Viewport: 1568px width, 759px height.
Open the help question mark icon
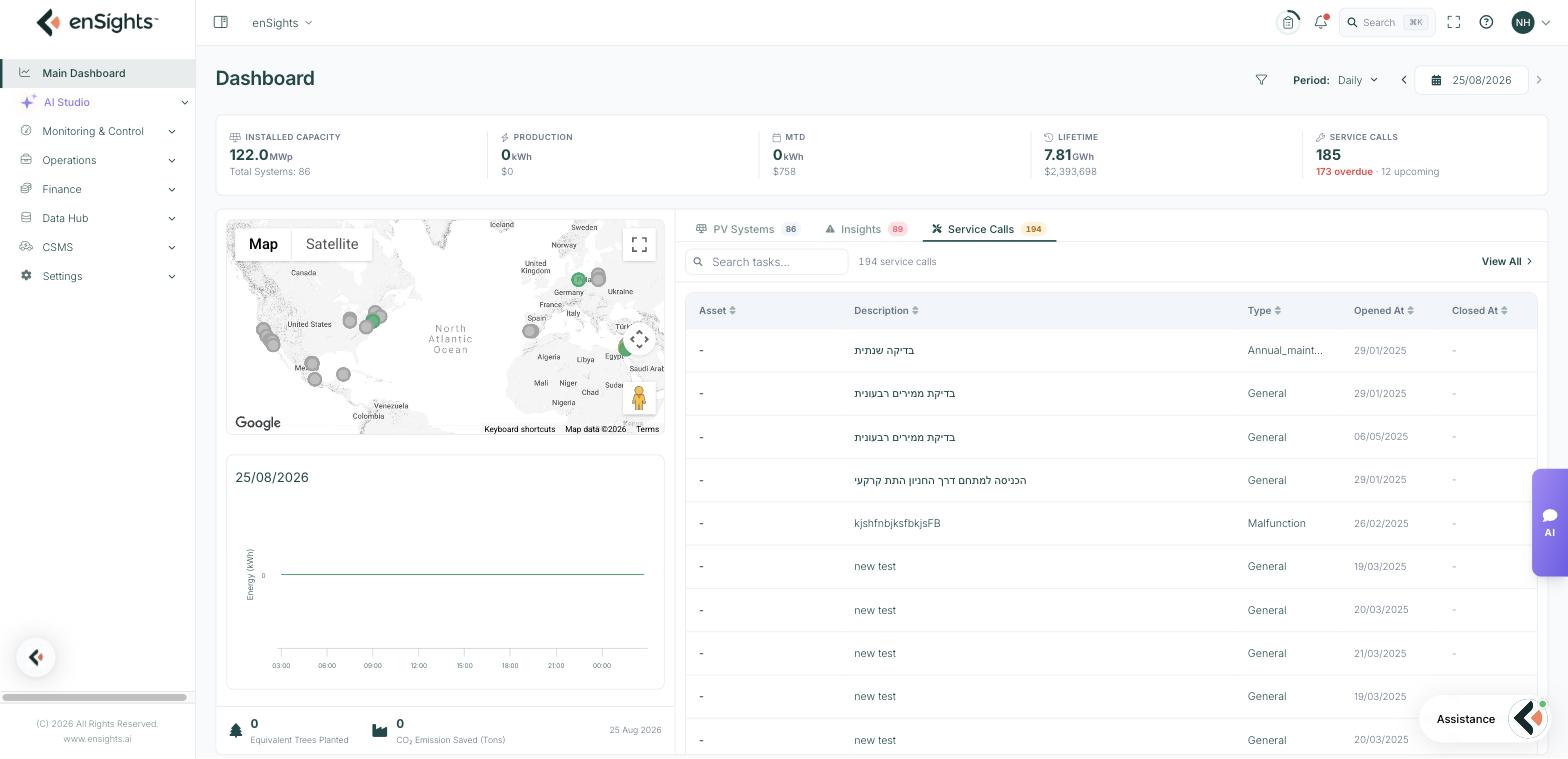pos(1486,22)
